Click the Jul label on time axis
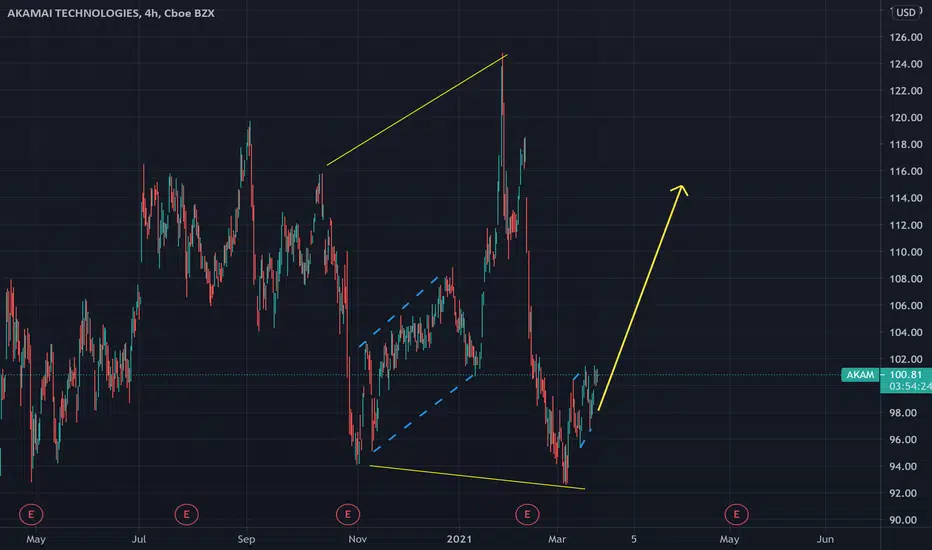932x550 pixels. pos(138,539)
